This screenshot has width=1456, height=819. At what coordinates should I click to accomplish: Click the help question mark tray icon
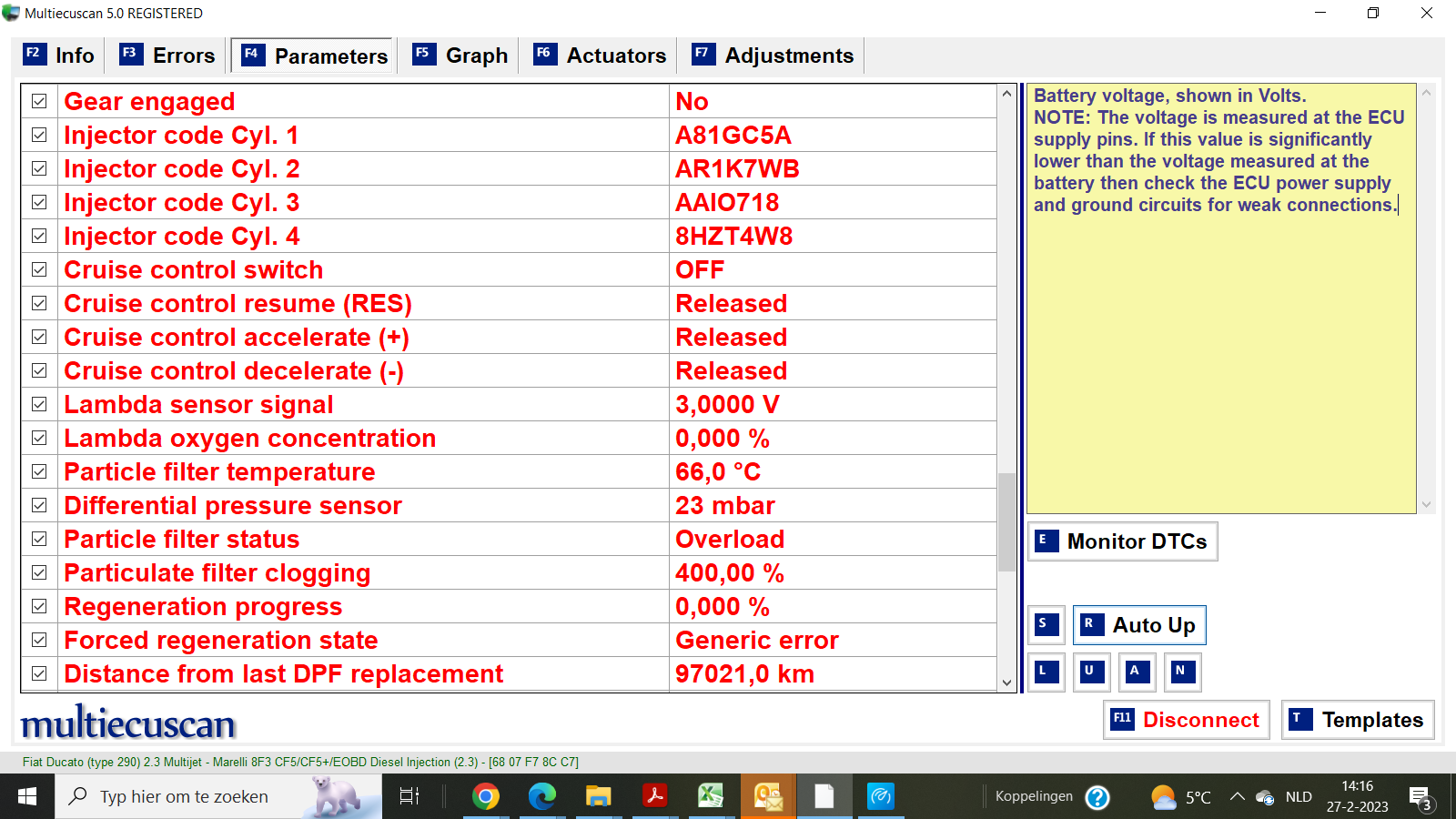[1097, 797]
